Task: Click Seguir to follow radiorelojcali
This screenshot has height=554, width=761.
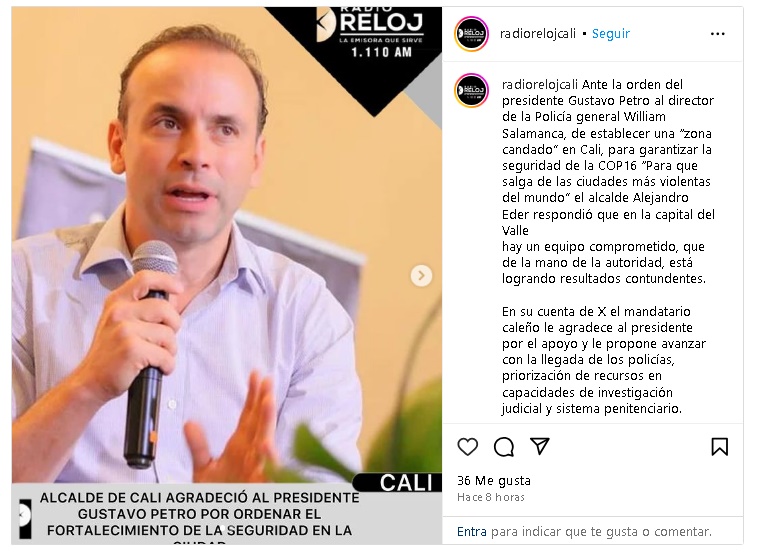Action: click(611, 34)
